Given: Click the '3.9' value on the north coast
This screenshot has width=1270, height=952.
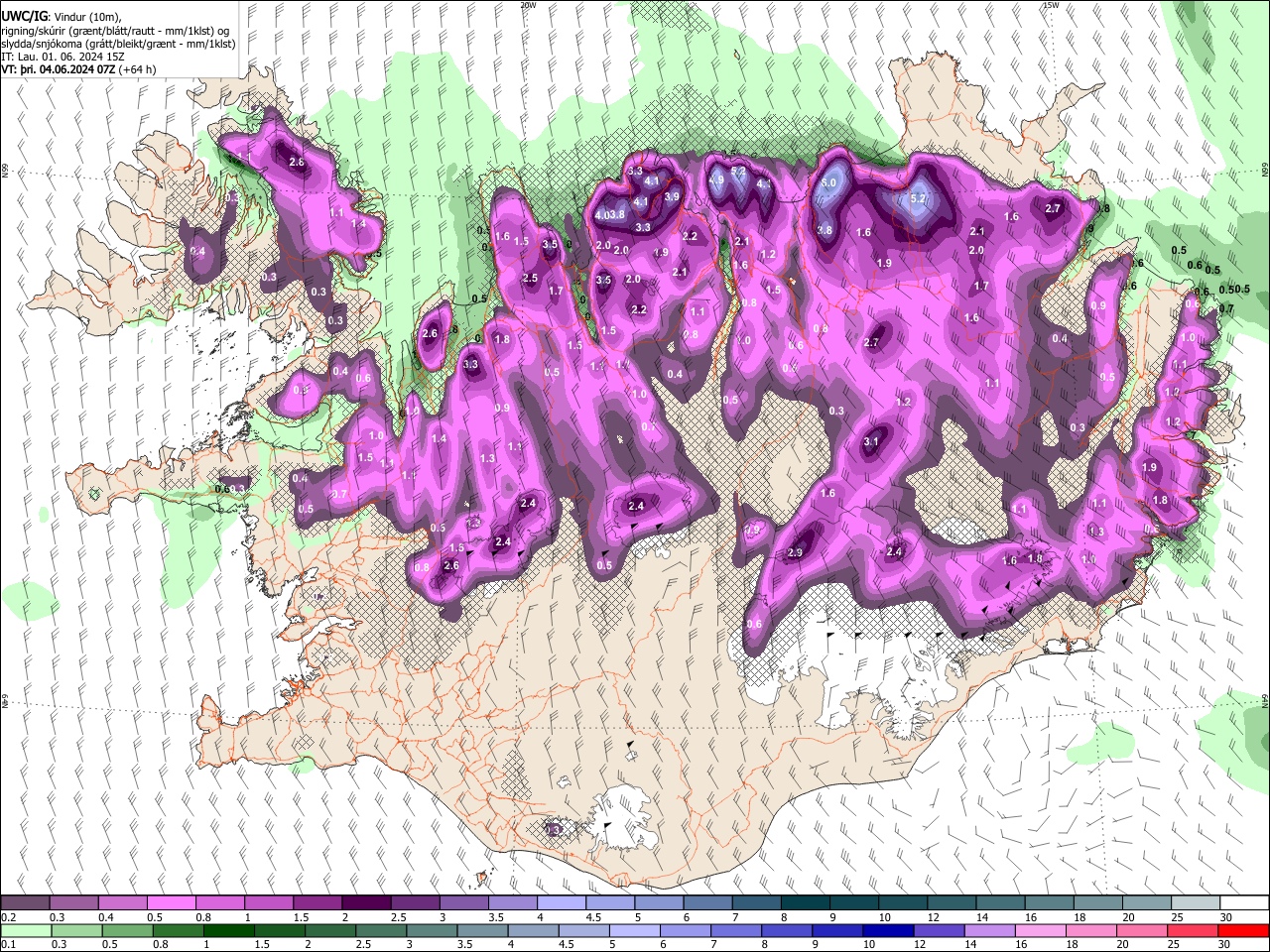Looking at the screenshot, I should tap(672, 196).
